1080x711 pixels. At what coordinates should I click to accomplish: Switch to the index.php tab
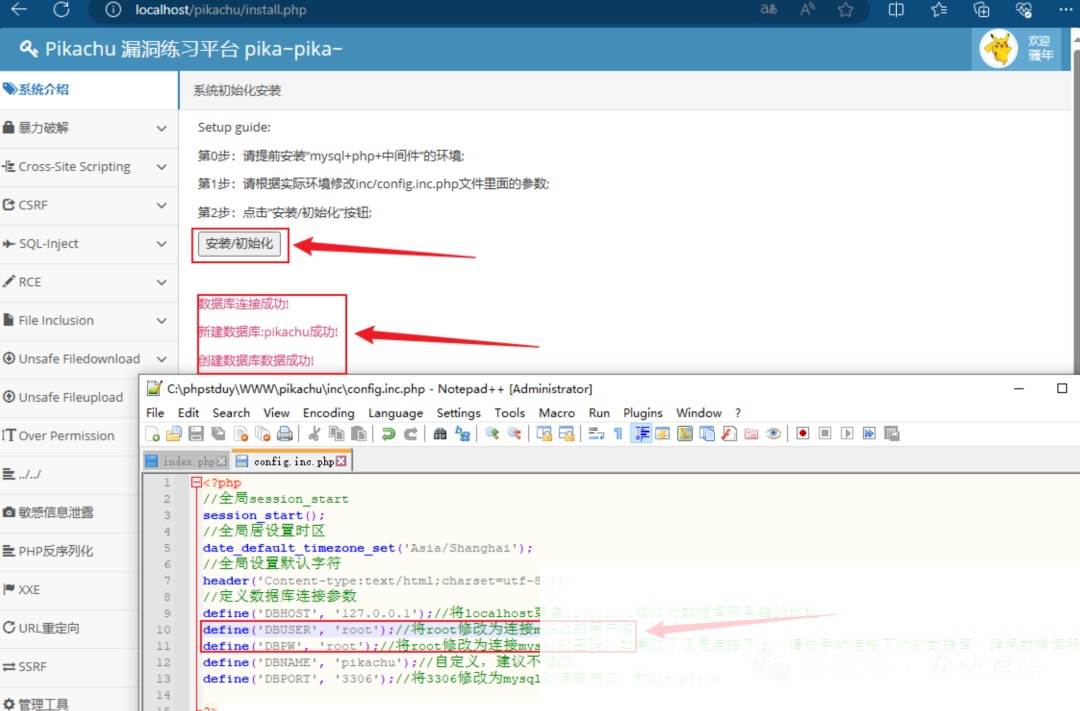pos(186,461)
